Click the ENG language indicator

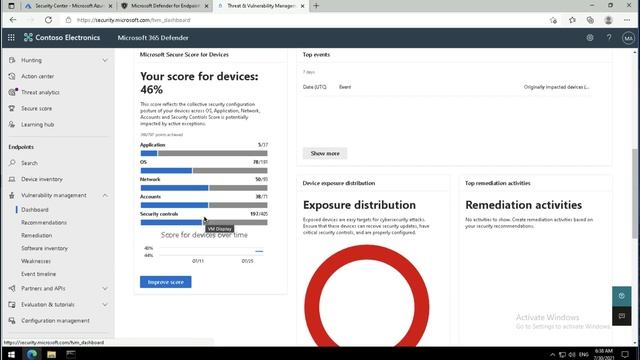click(584, 354)
